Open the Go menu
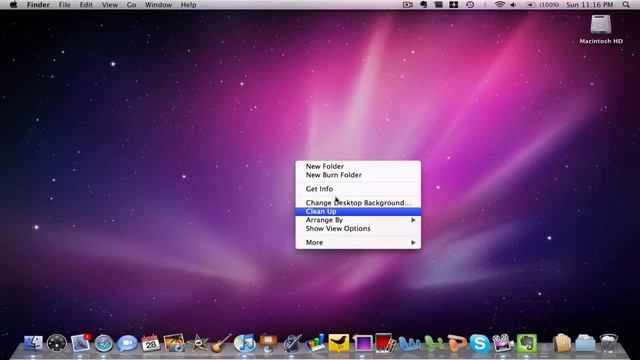The image size is (640, 360). pos(131,5)
